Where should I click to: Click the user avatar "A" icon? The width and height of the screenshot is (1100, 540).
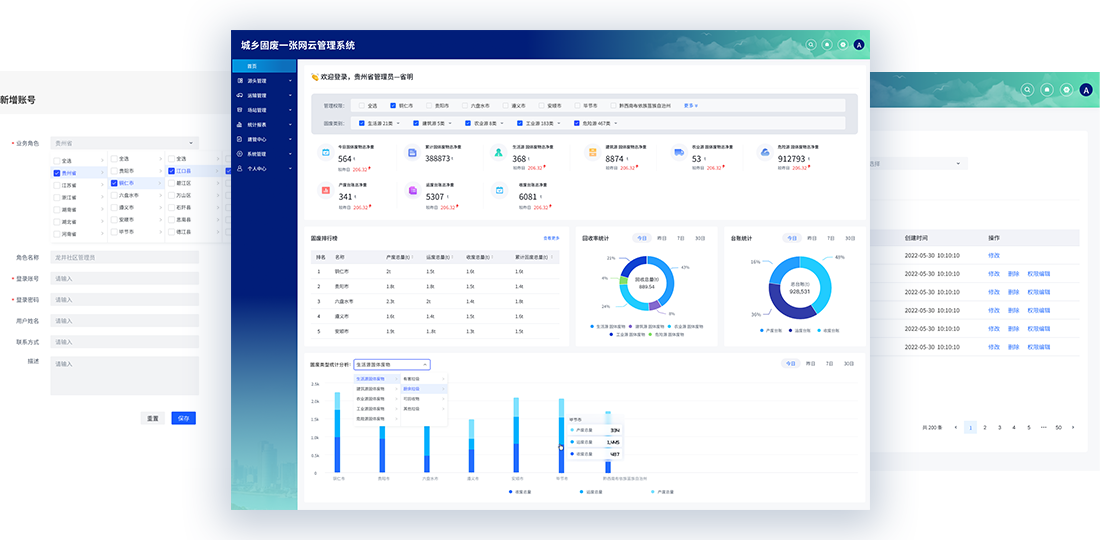click(x=859, y=45)
